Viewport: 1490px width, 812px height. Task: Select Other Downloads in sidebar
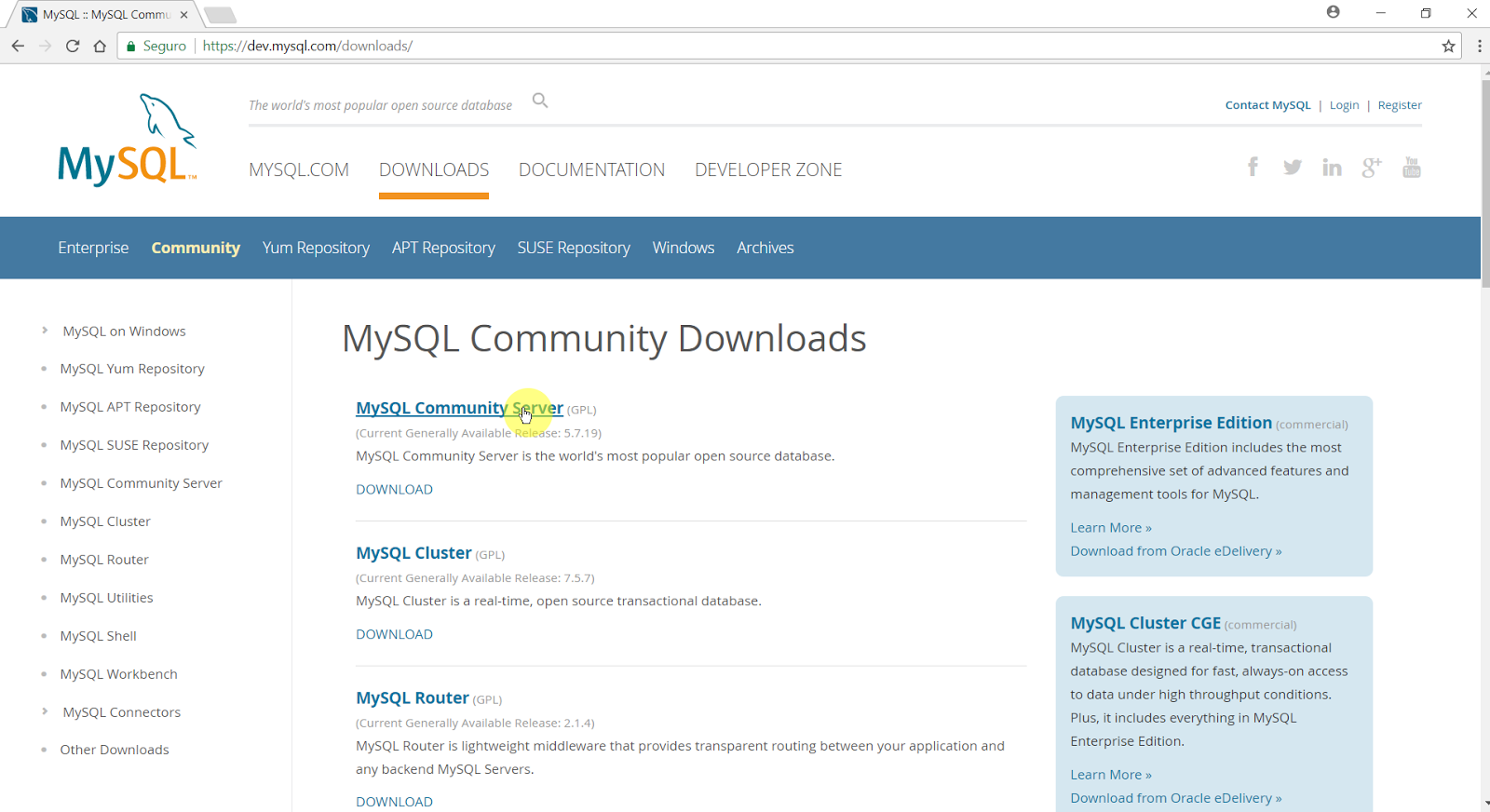tap(115, 750)
